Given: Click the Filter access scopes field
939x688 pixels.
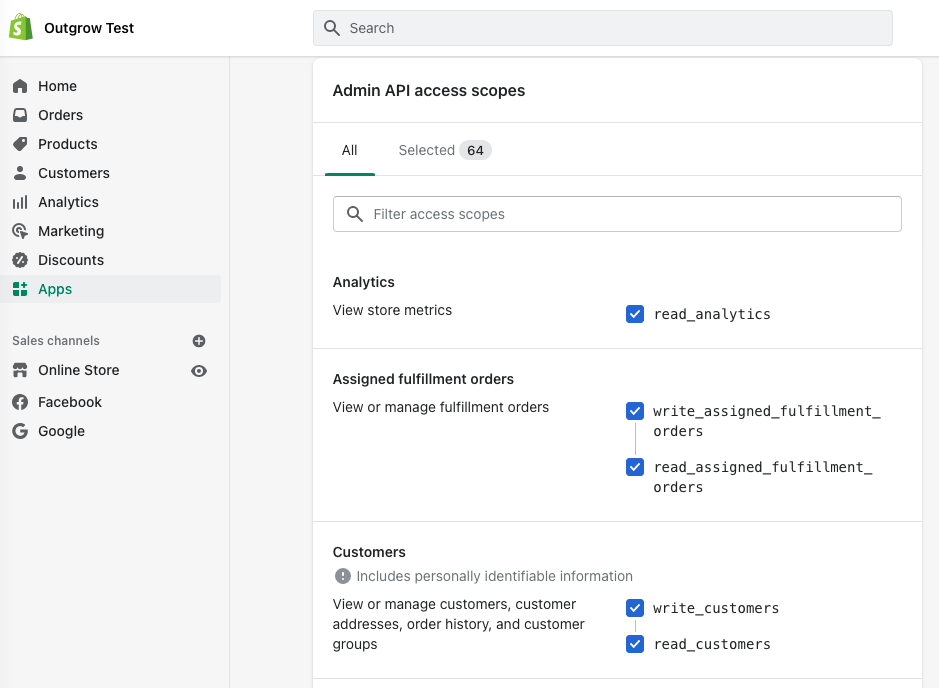Looking at the screenshot, I should click(617, 214).
